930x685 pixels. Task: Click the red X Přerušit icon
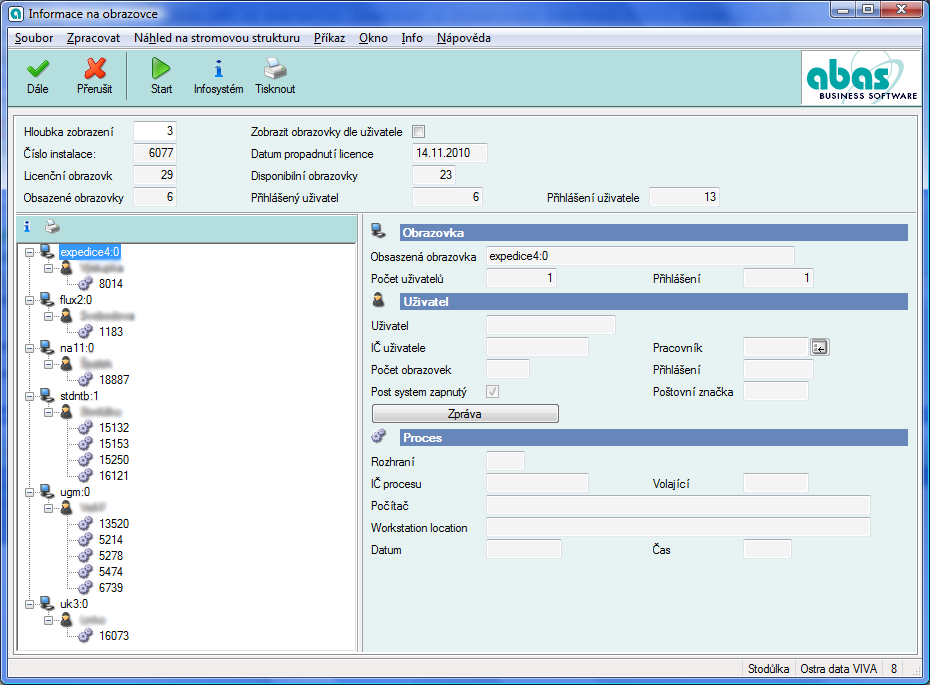click(x=95, y=69)
